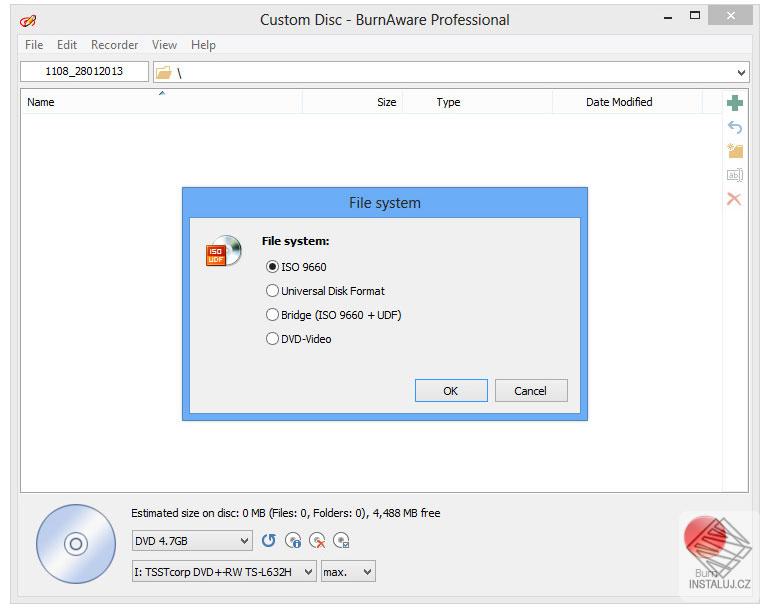Viewport: 770px width, 611px height.
Task: Sort by Date Modified column header
Action: (x=628, y=102)
